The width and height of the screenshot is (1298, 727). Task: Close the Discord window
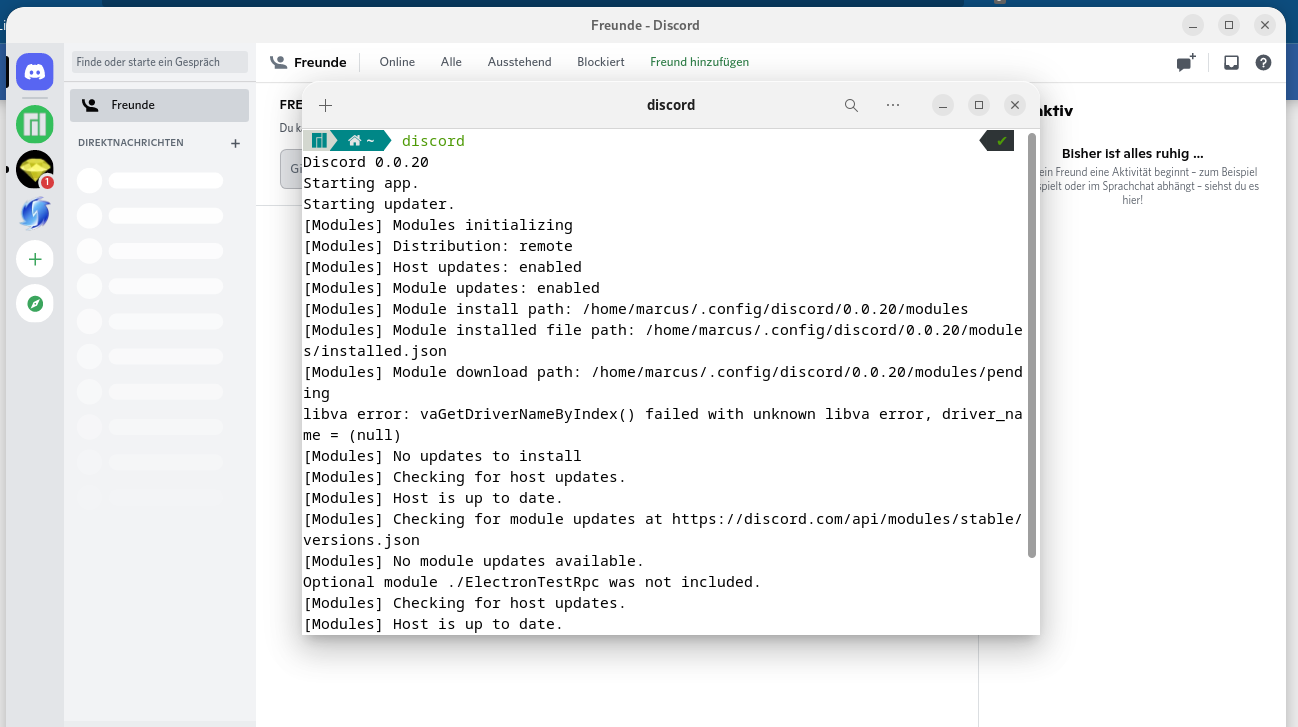point(1266,25)
